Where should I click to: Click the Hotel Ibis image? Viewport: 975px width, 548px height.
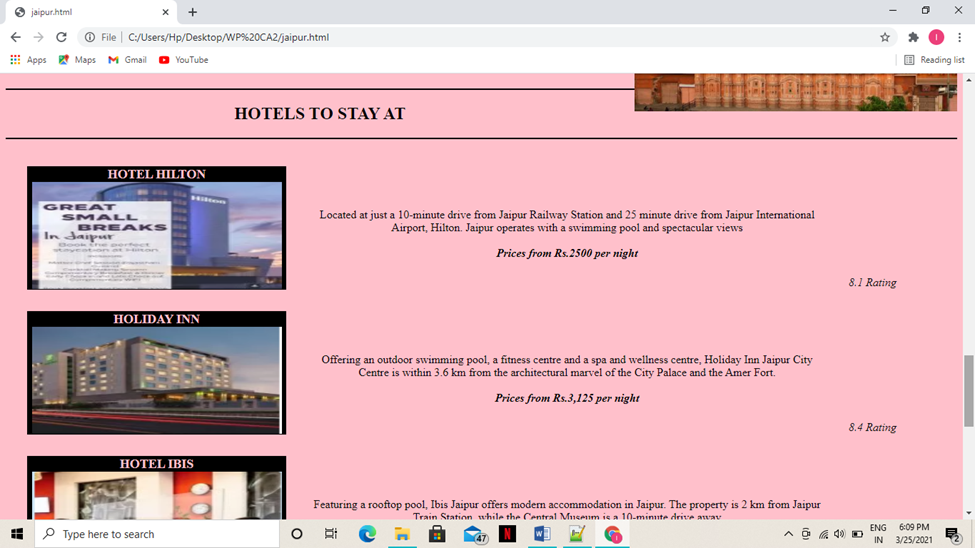tap(157, 495)
